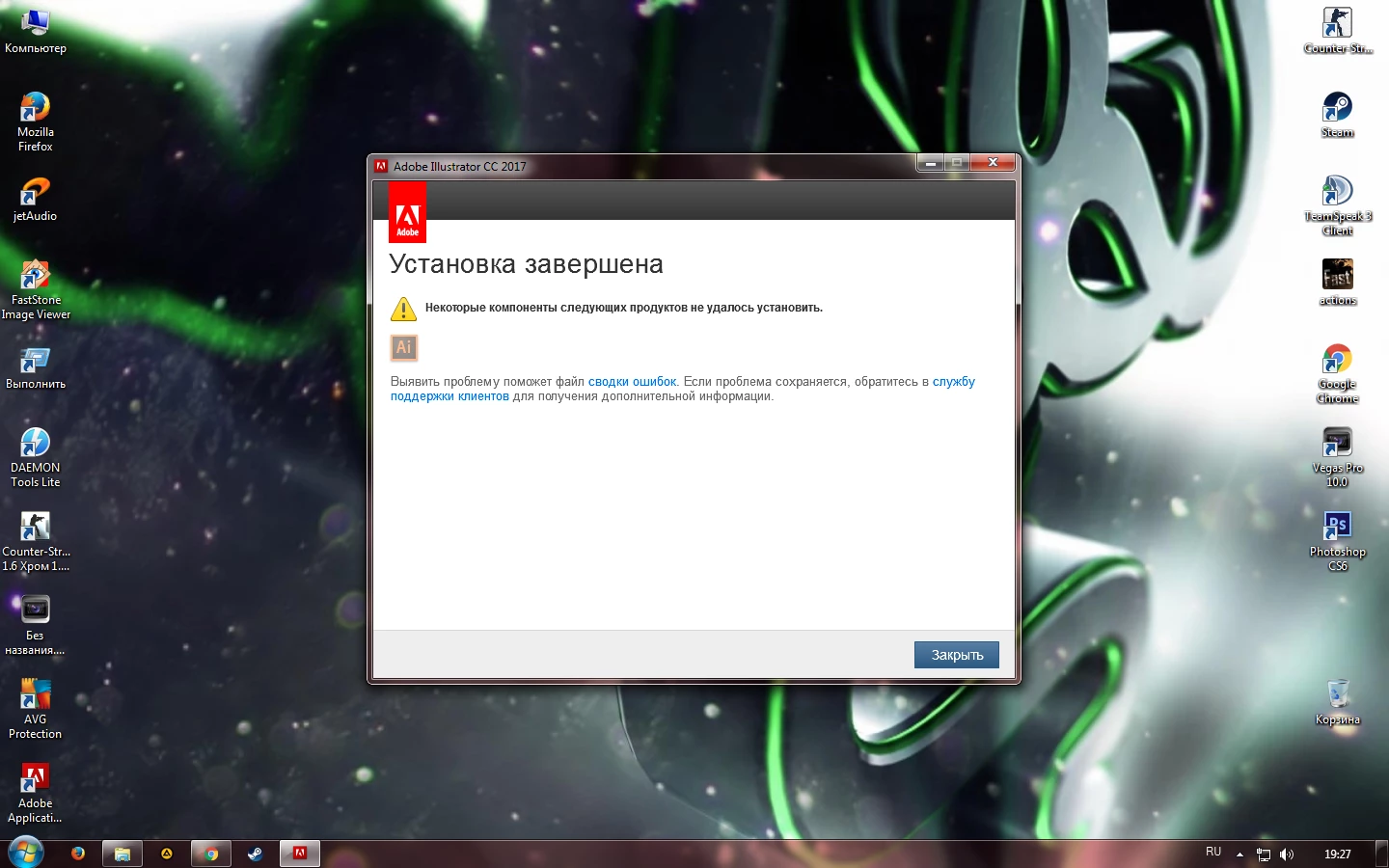Open the сводки ошибок link
1389x868 pixels.
coord(632,382)
